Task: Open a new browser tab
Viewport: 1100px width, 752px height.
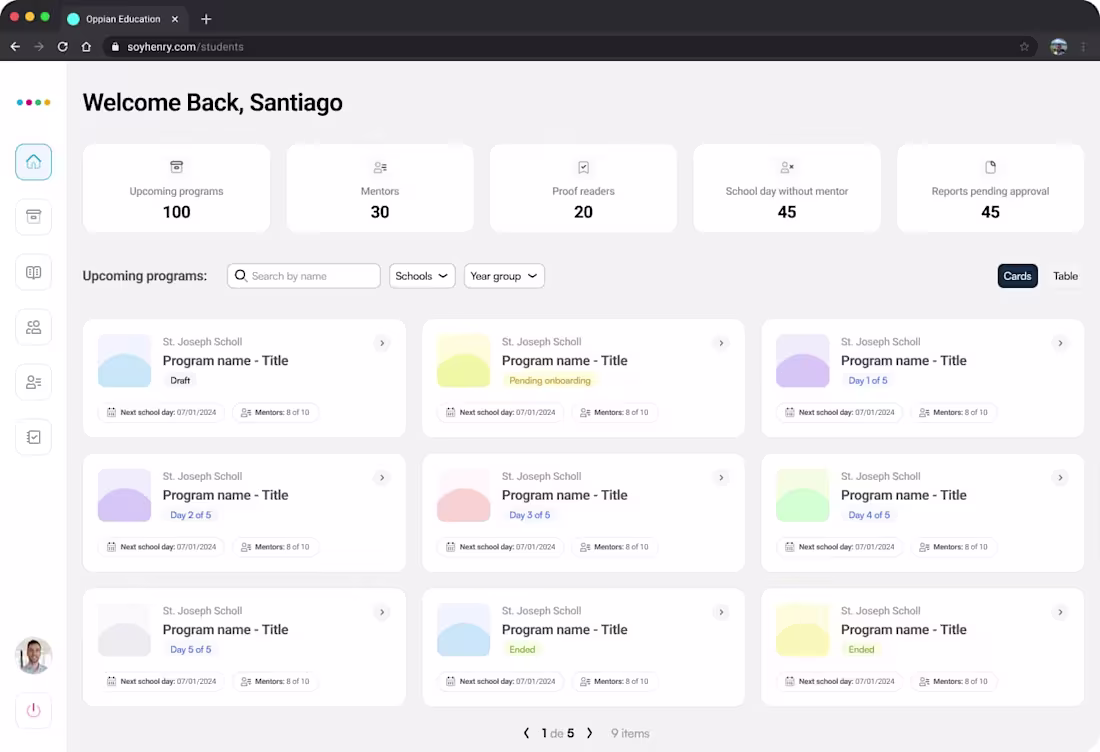Action: click(x=206, y=19)
